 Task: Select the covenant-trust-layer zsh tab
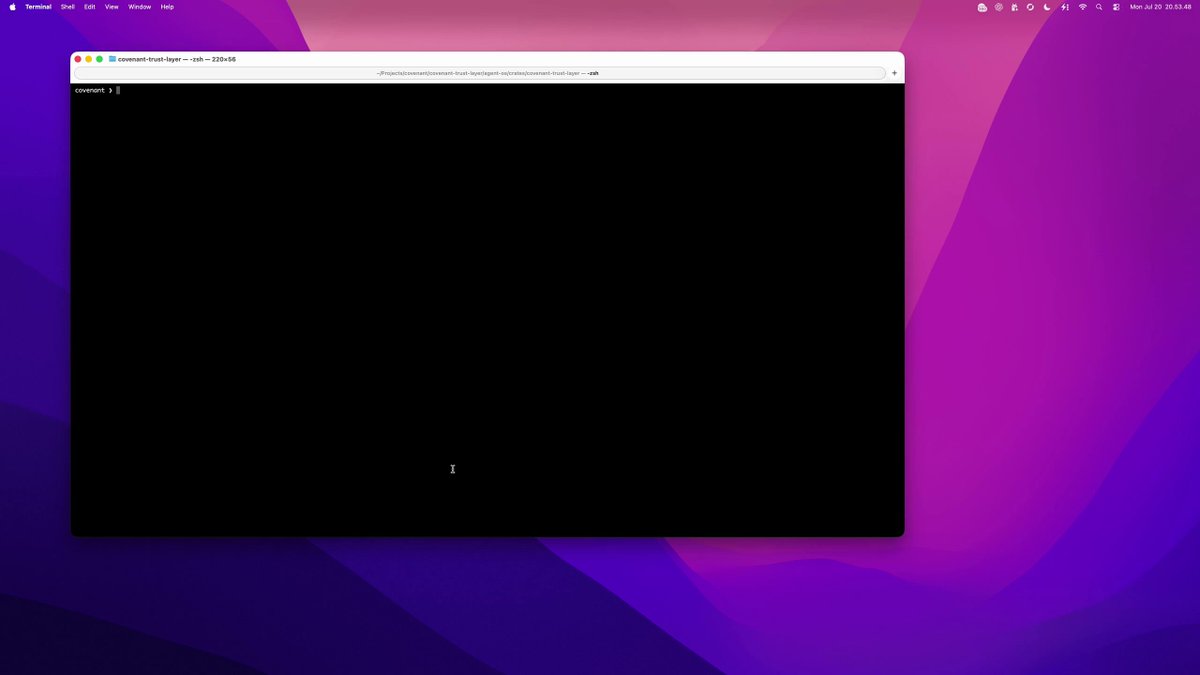[480, 73]
